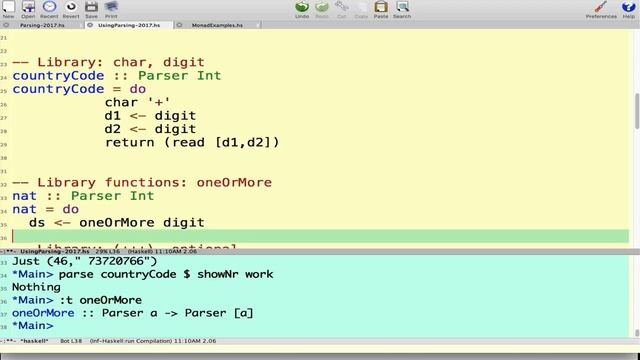The height and width of the screenshot is (360, 640).
Task: Click the Cut toolbar icon
Action: (342, 9)
